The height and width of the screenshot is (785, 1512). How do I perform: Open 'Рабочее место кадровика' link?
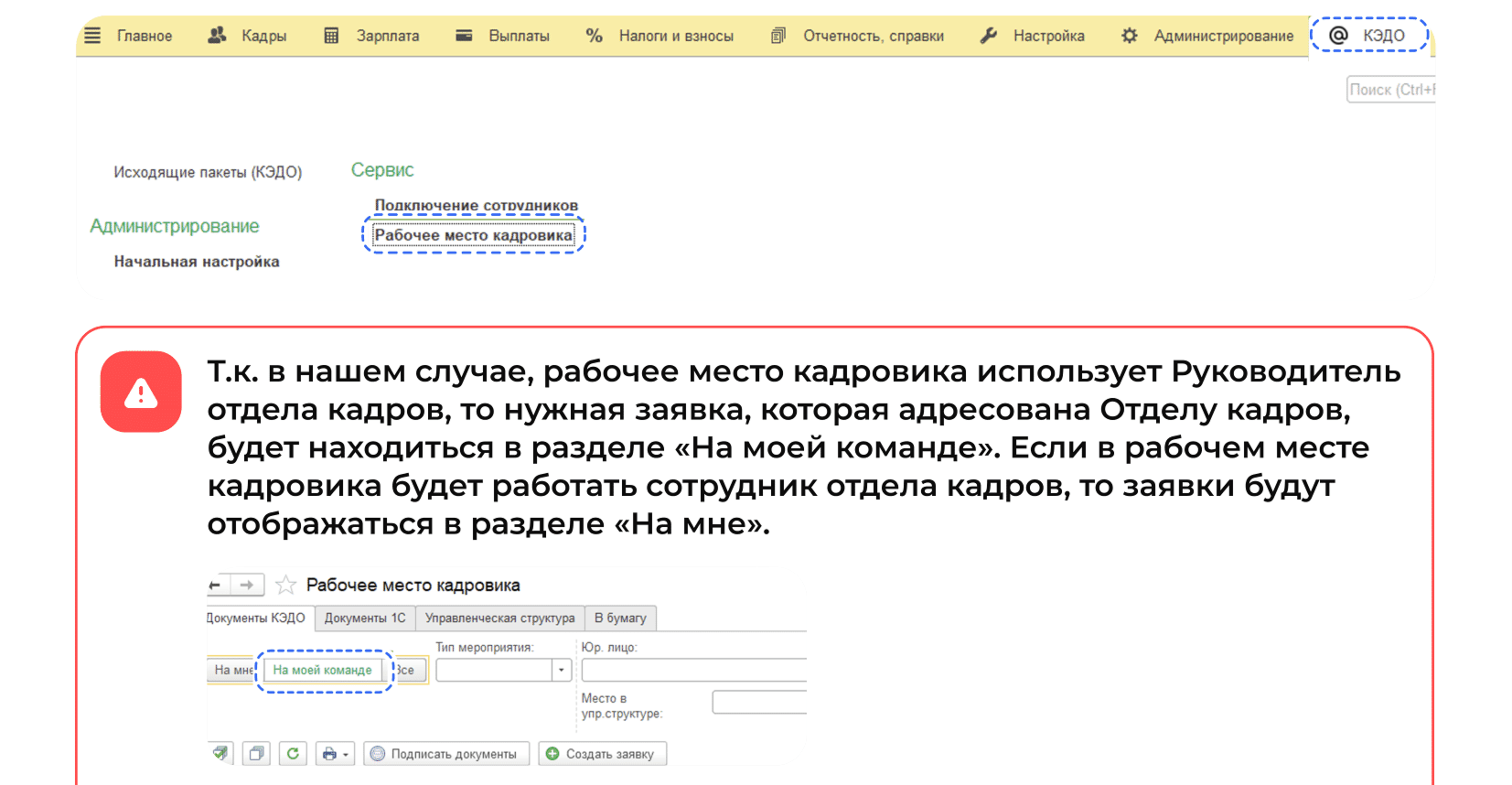(x=473, y=235)
